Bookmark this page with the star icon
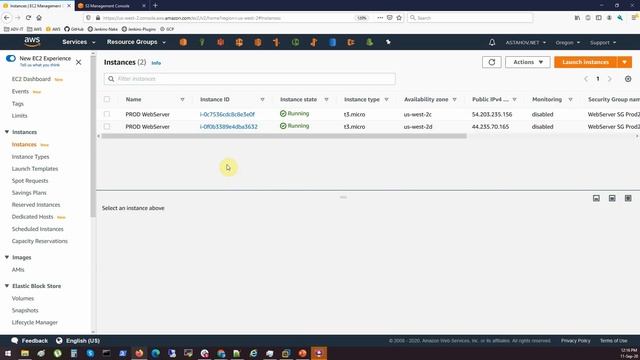 tap(399, 18)
